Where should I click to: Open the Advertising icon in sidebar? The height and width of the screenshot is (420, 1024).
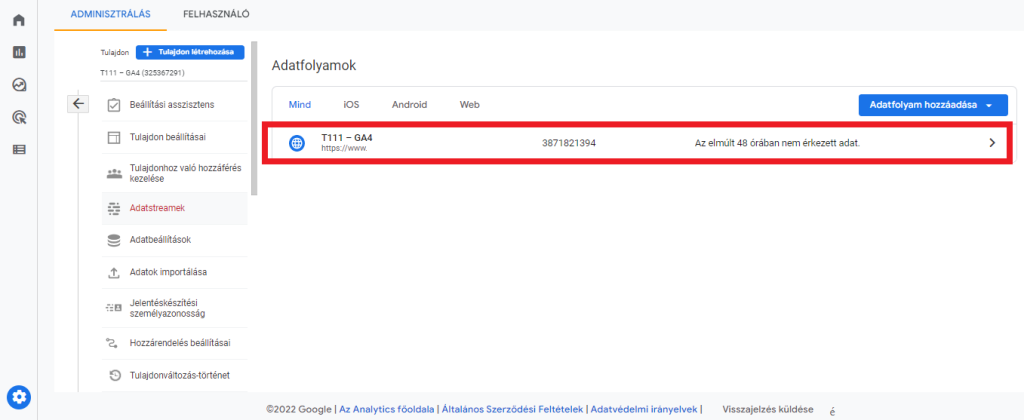pyautogui.click(x=19, y=117)
